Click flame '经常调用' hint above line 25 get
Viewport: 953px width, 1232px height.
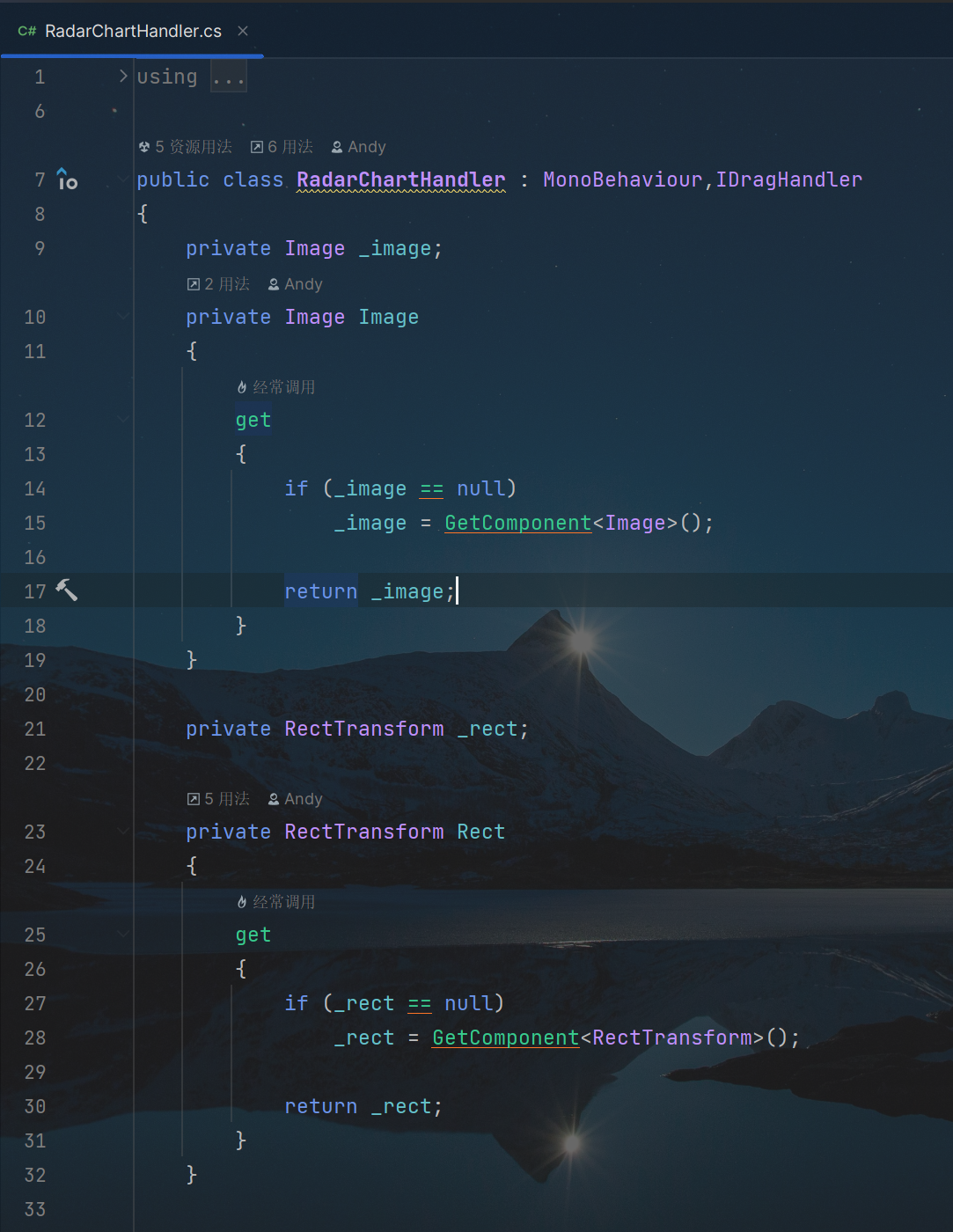[x=276, y=902]
